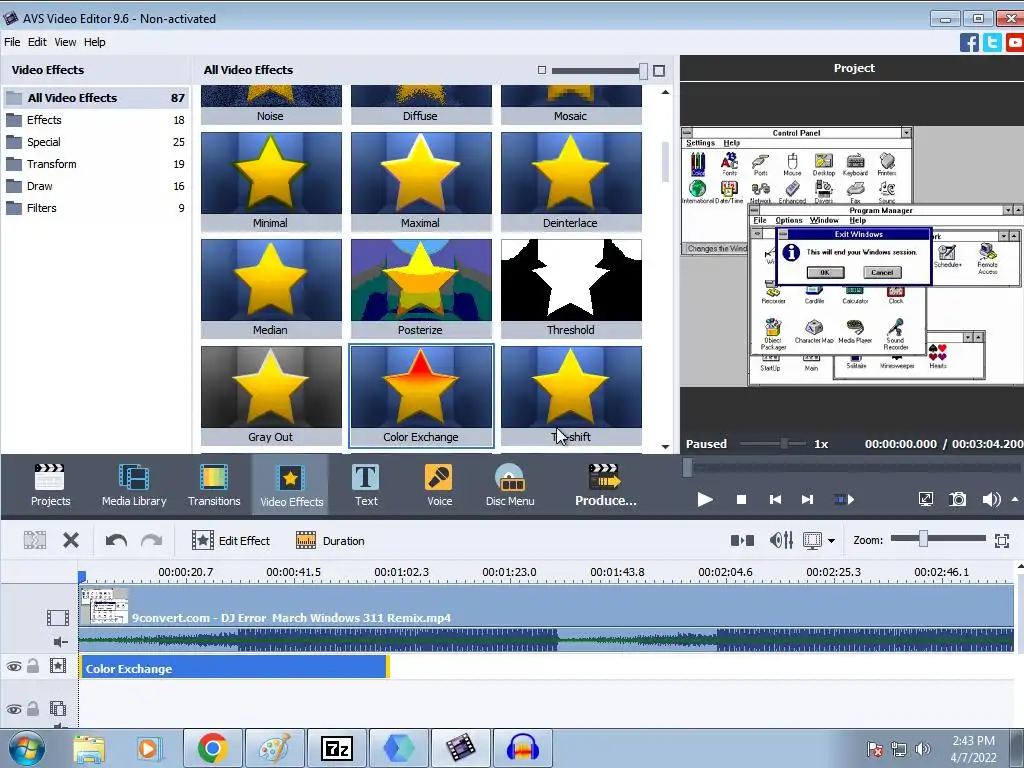The image size is (1024, 768).
Task: Click Edit Effect button
Action: tap(231, 540)
